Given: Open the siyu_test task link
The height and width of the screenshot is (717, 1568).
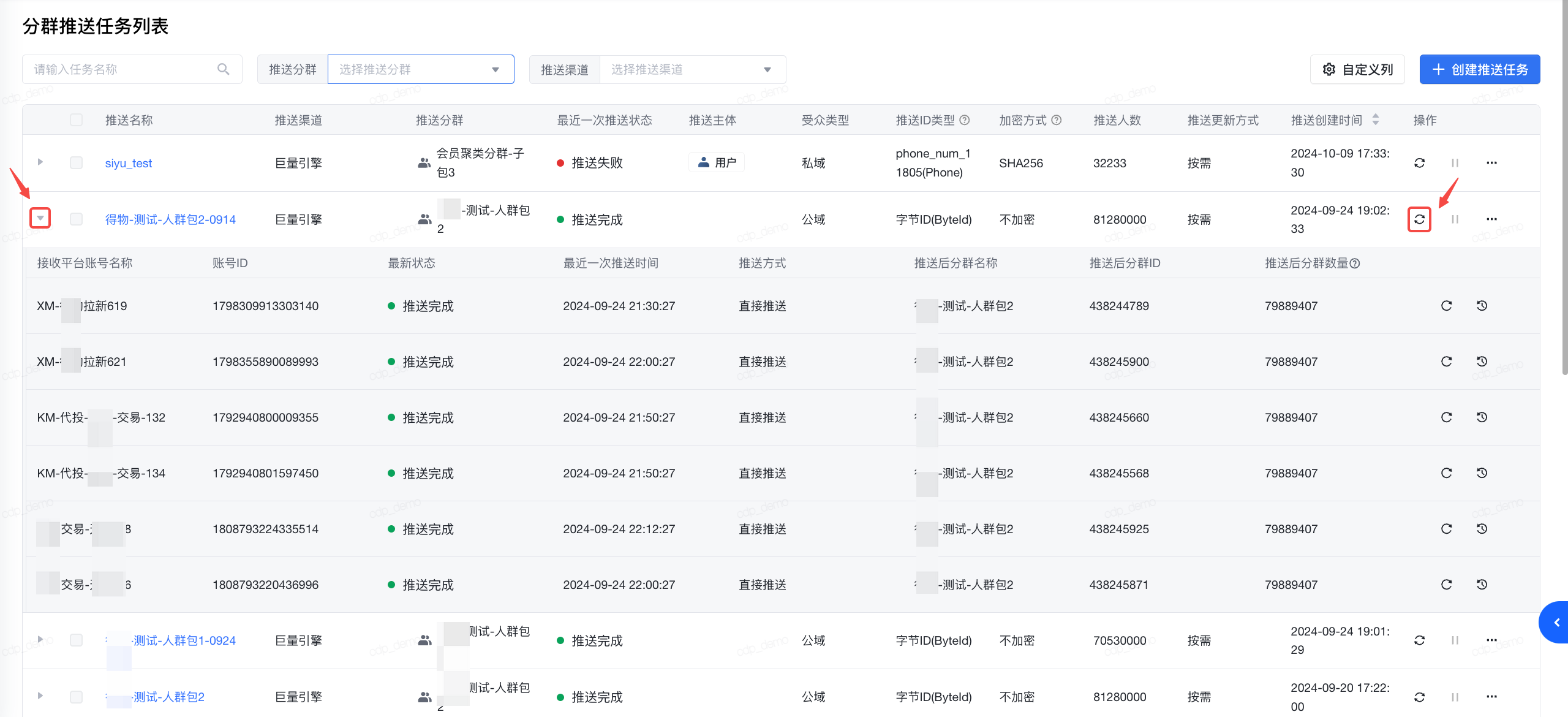Looking at the screenshot, I should (x=129, y=164).
